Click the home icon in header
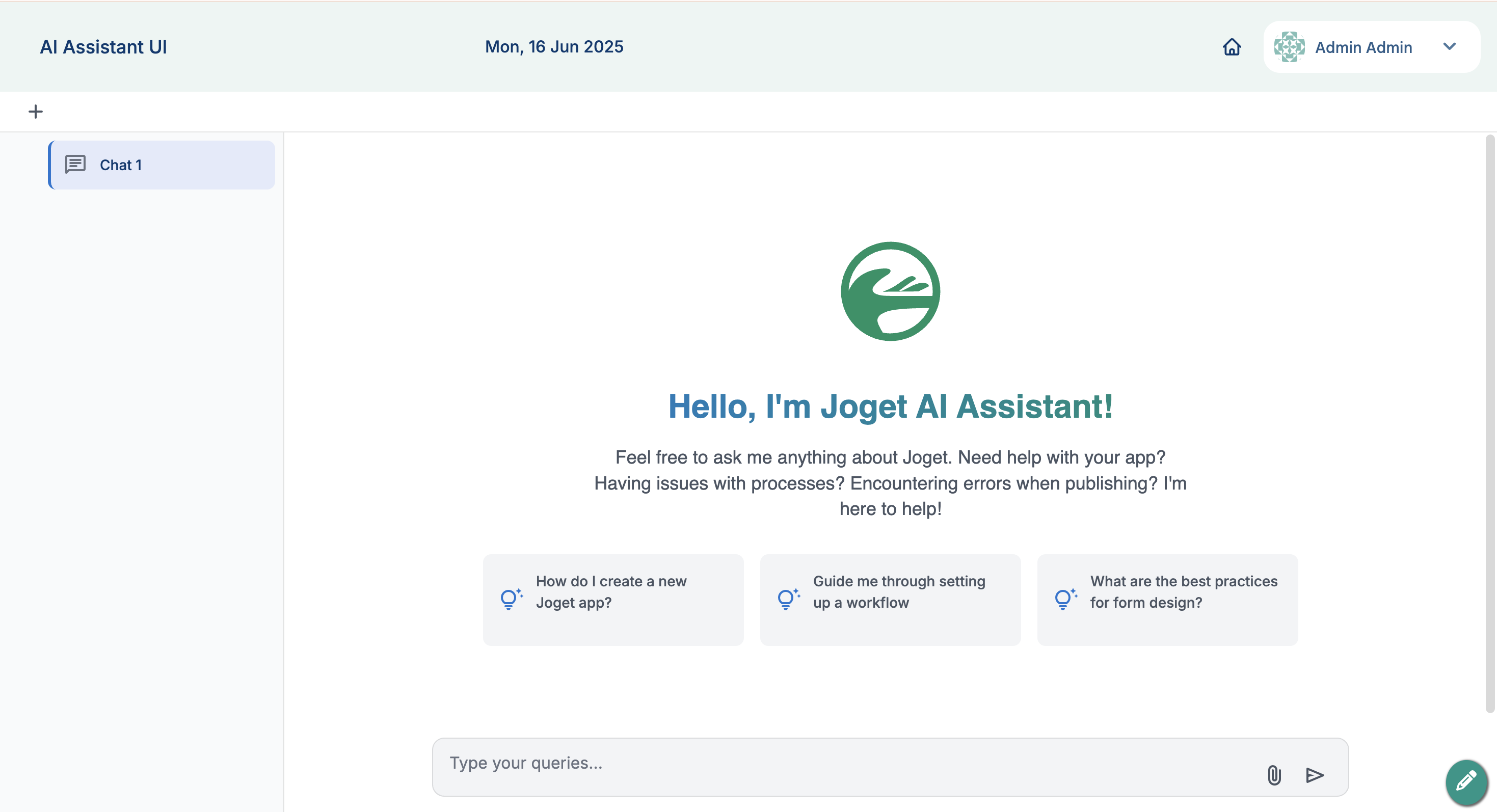 click(1232, 47)
